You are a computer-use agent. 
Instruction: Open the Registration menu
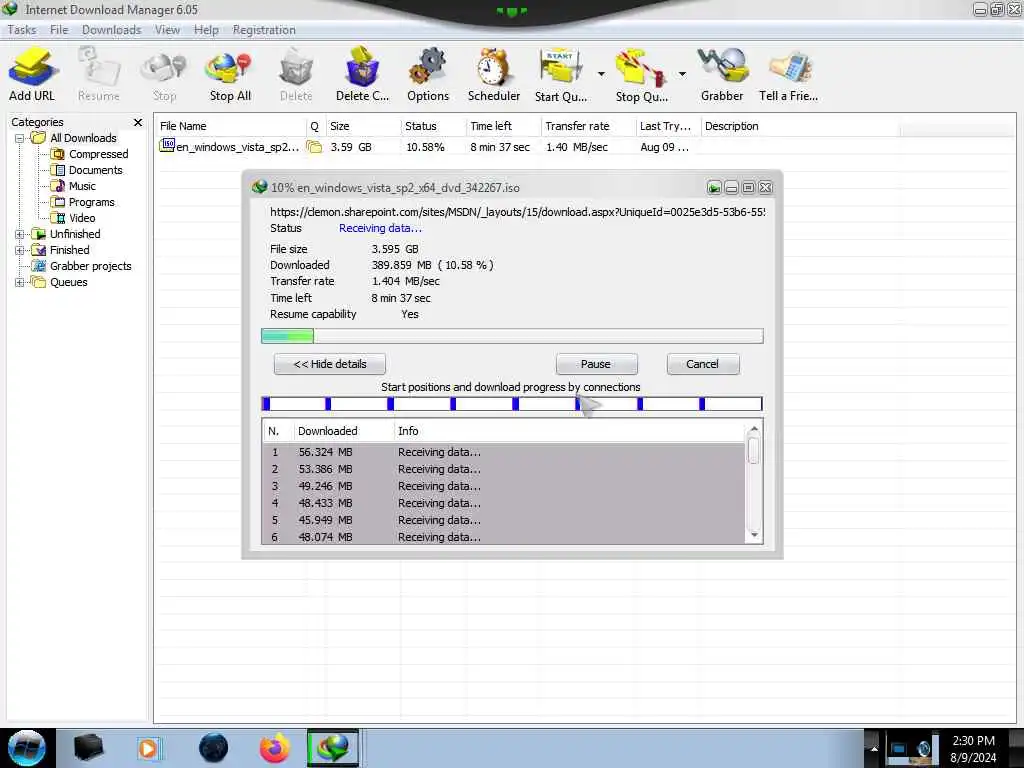264,30
